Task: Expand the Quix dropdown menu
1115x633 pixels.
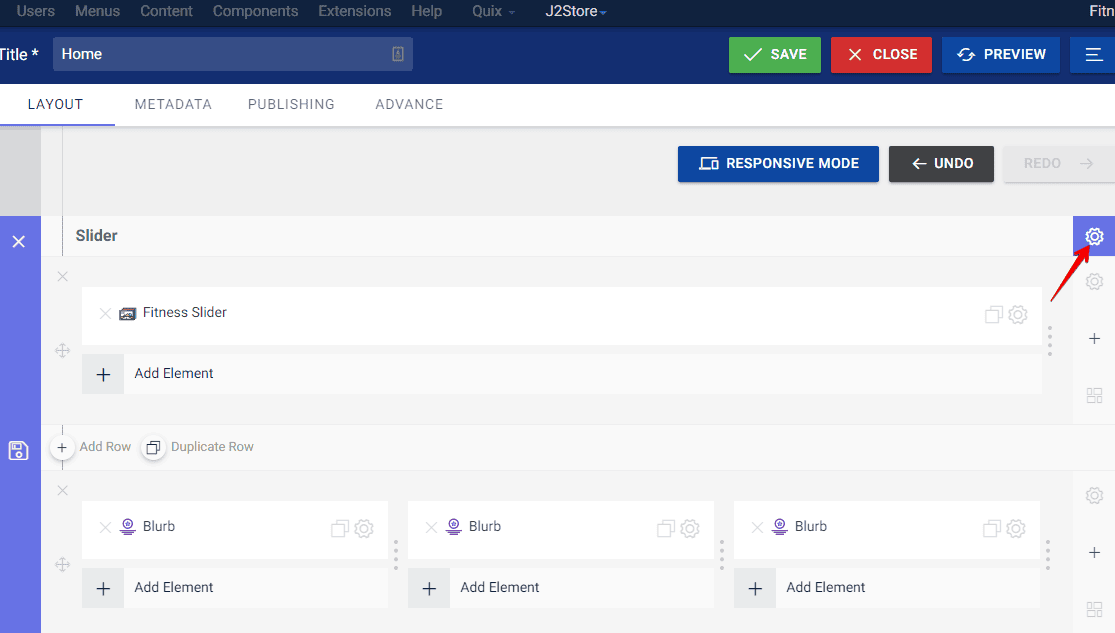Action: (493, 12)
